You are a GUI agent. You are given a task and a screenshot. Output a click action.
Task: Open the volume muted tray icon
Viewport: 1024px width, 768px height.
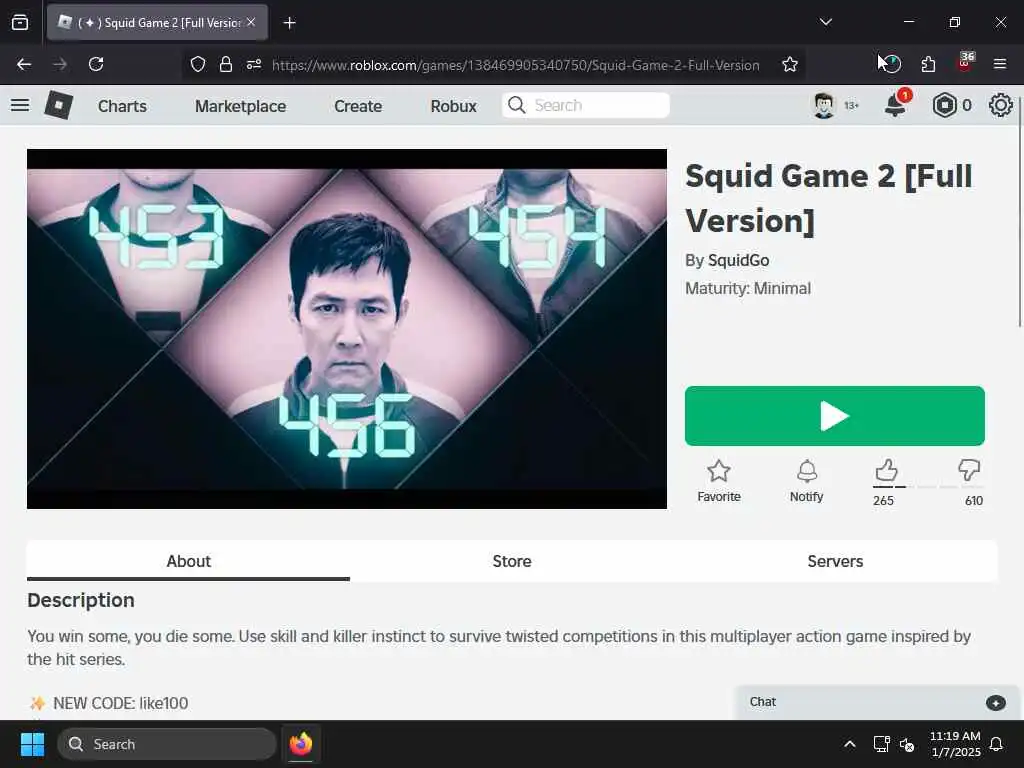click(907, 744)
